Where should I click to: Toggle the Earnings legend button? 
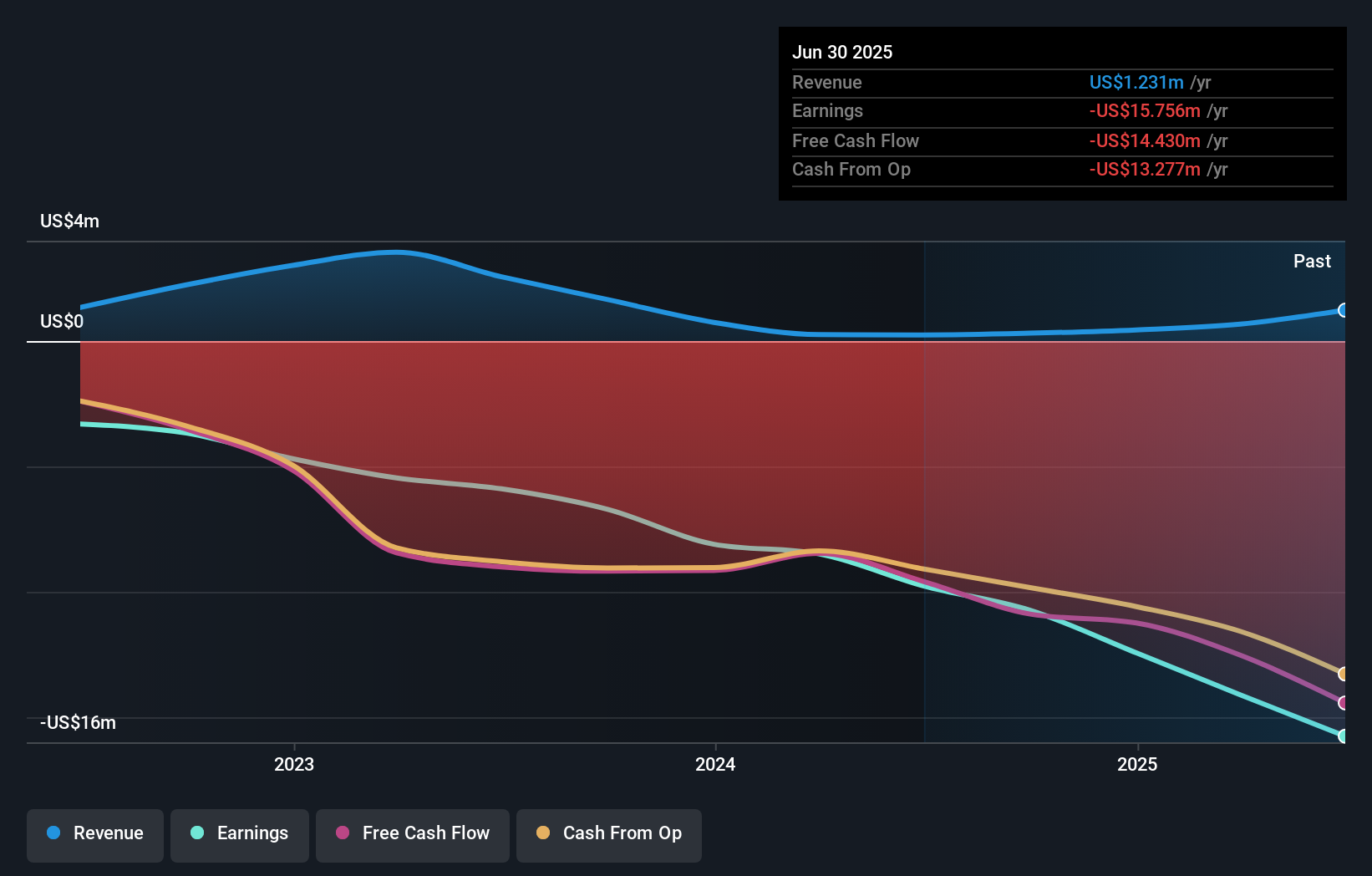240,835
